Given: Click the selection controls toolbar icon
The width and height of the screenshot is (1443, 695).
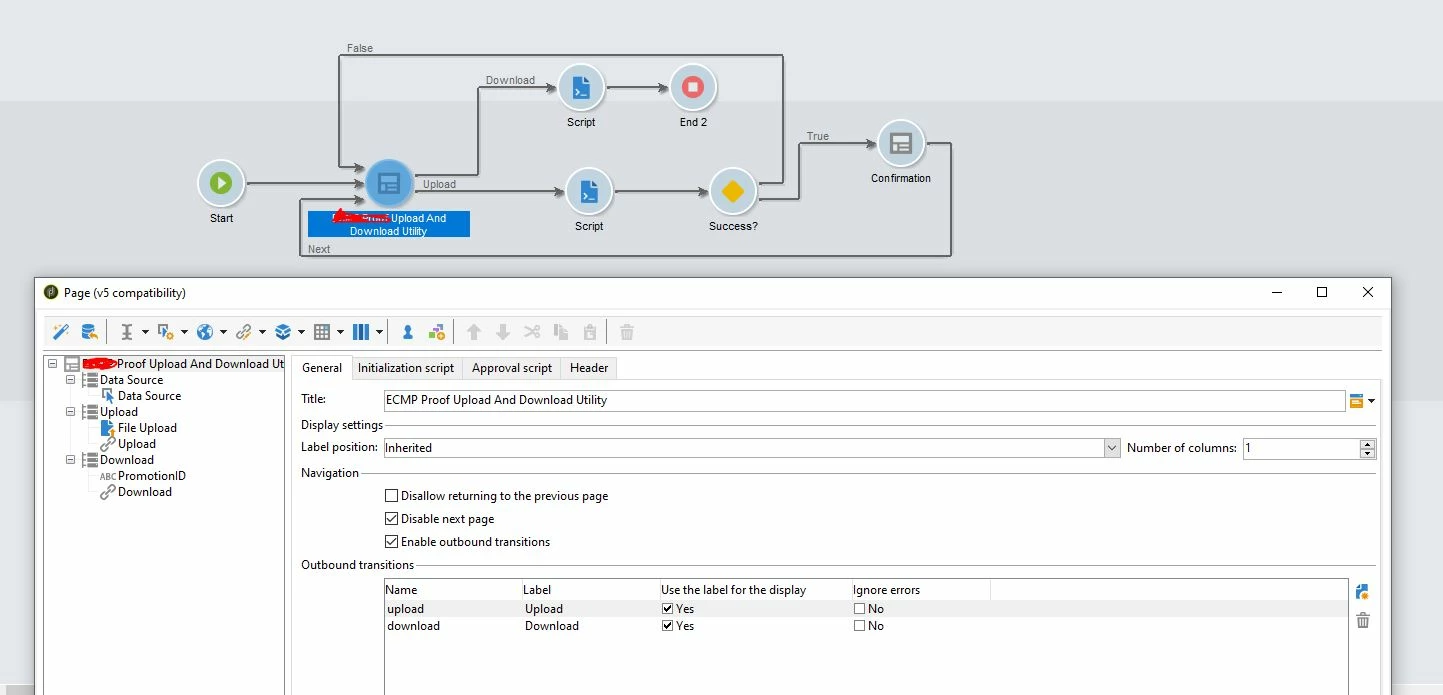Looking at the screenshot, I should [x=165, y=332].
